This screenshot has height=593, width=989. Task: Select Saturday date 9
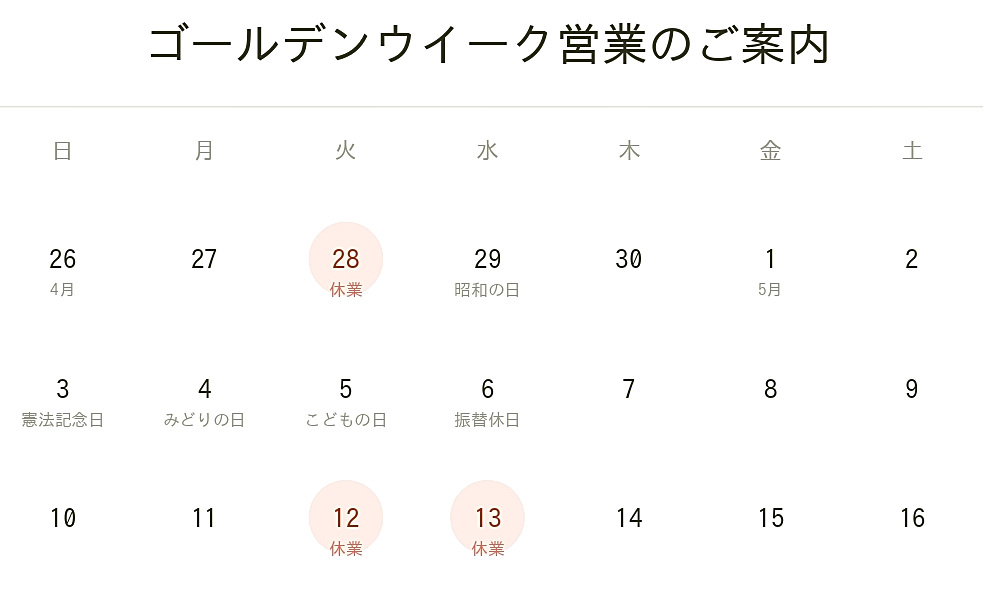click(x=912, y=389)
